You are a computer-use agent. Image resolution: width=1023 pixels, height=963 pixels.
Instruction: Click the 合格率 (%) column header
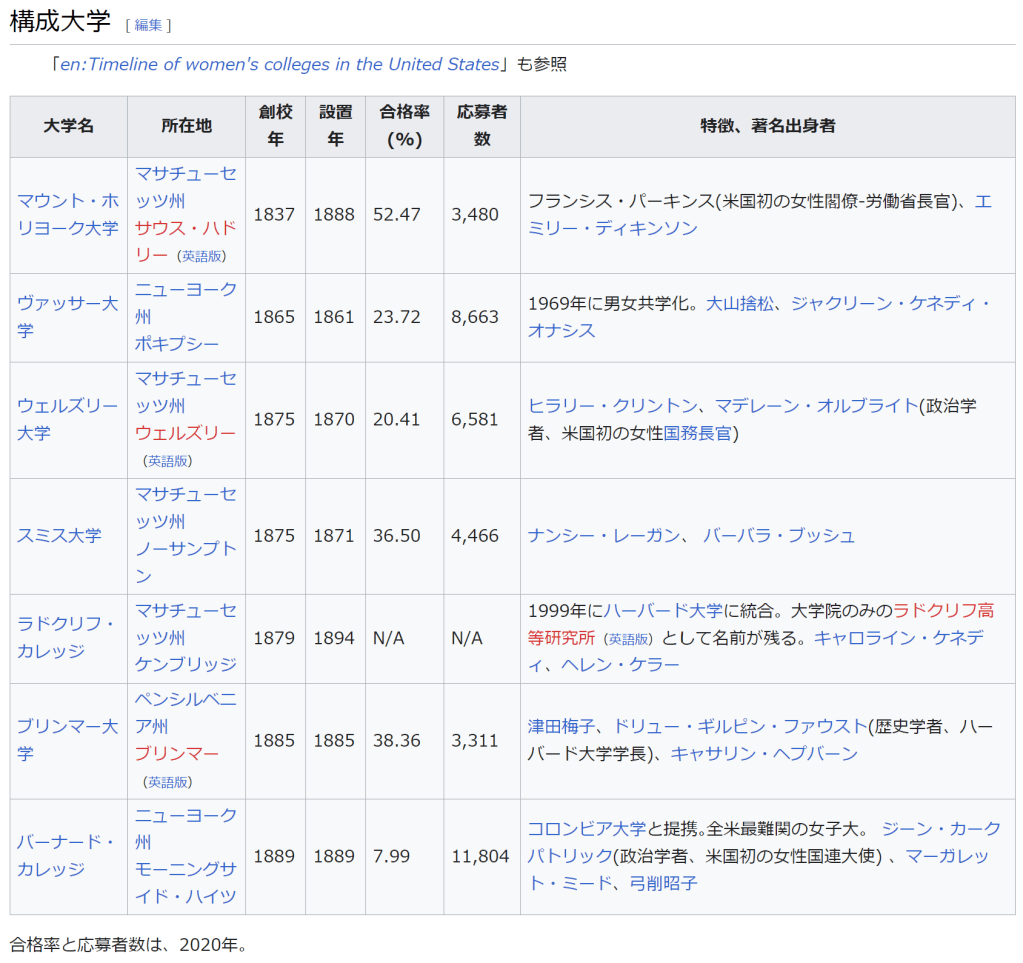pos(404,126)
